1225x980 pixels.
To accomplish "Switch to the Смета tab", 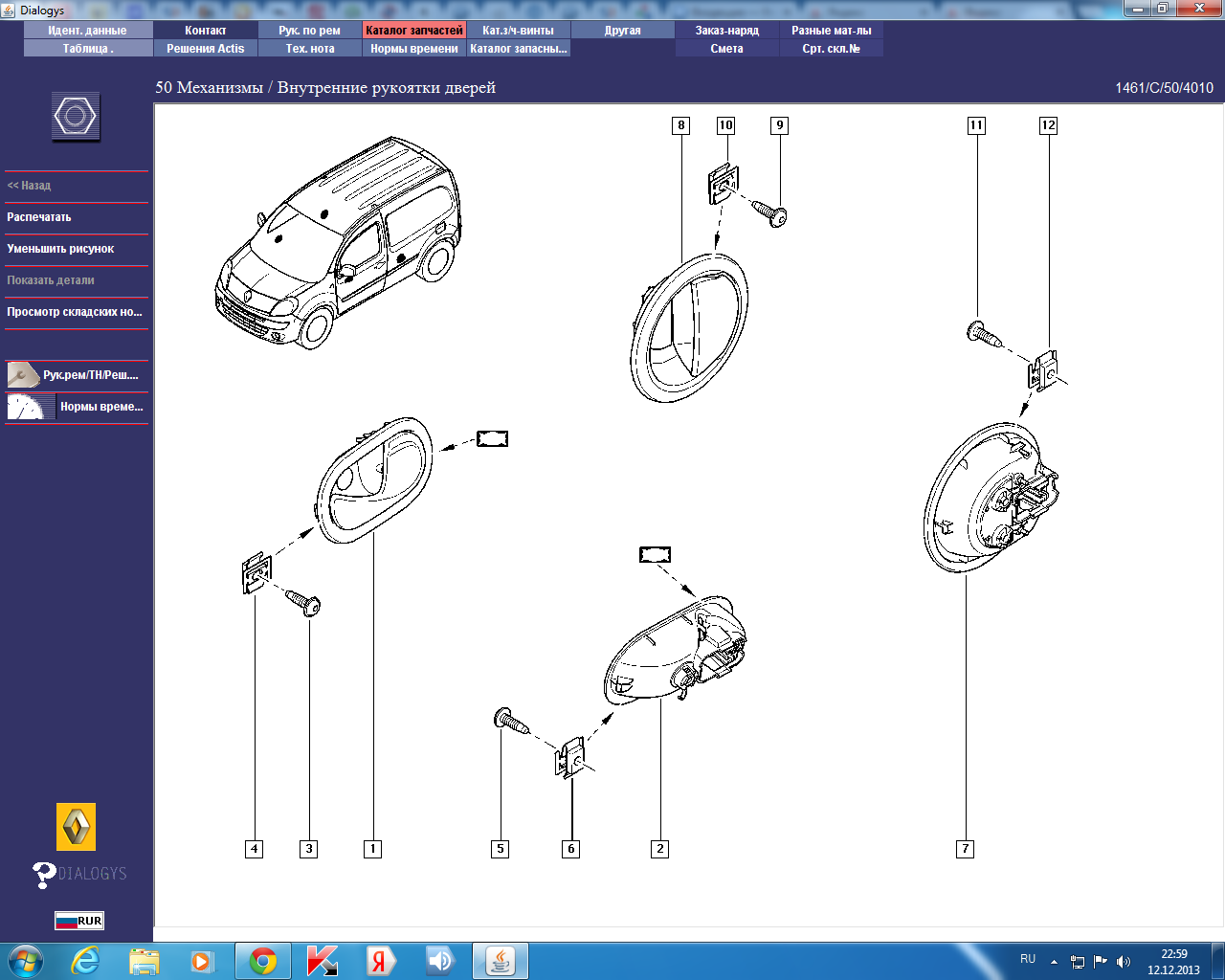I will [727, 49].
